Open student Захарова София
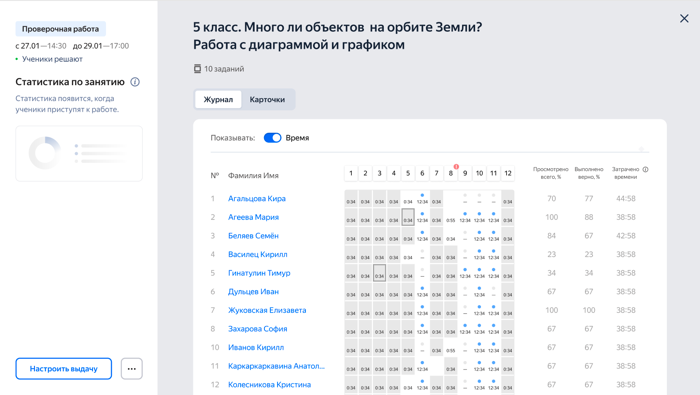This screenshot has width=700, height=395. pyautogui.click(x=258, y=329)
